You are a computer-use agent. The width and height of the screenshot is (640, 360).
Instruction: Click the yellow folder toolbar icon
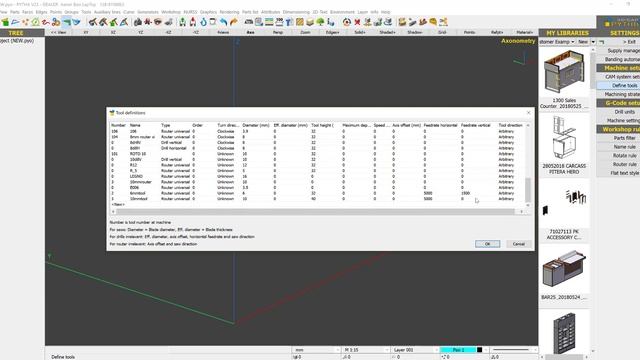point(402,22)
